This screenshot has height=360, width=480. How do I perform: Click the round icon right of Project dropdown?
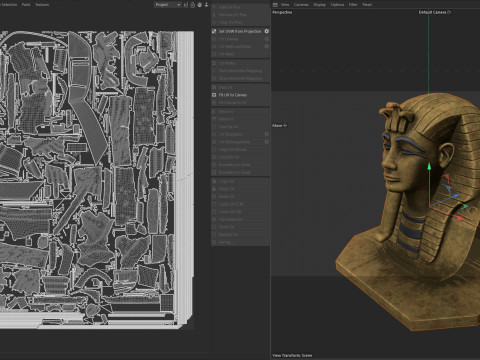pos(199,5)
